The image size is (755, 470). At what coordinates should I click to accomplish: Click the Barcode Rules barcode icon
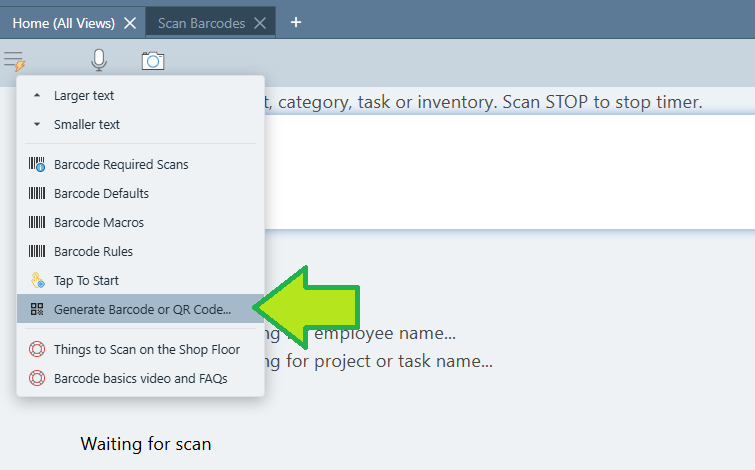(37, 251)
